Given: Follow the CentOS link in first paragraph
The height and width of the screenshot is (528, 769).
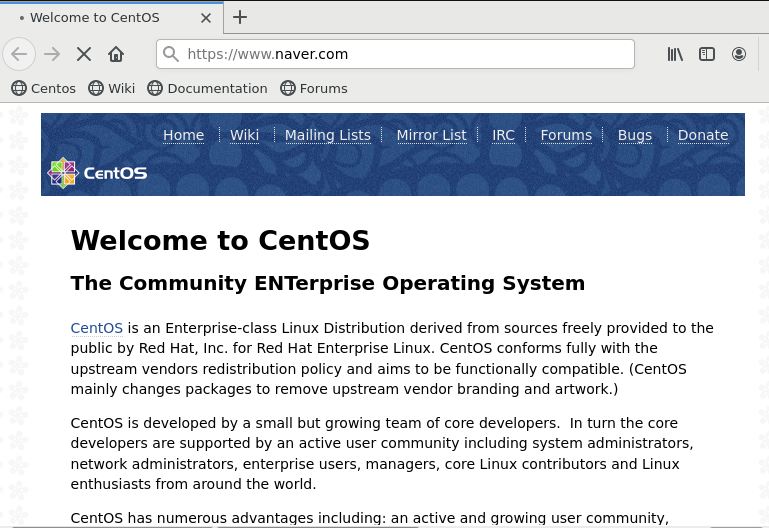Looking at the screenshot, I should [x=97, y=328].
